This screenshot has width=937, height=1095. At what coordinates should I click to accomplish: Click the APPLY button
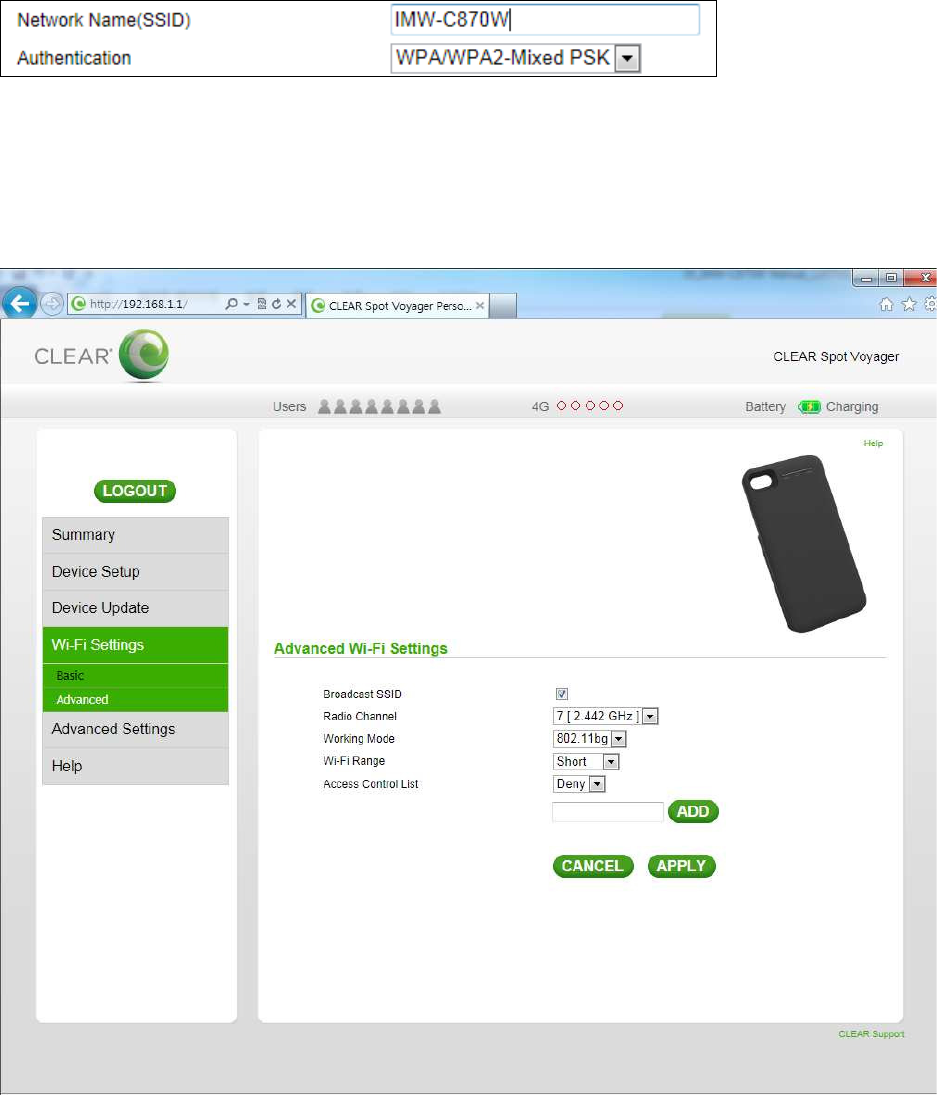681,866
